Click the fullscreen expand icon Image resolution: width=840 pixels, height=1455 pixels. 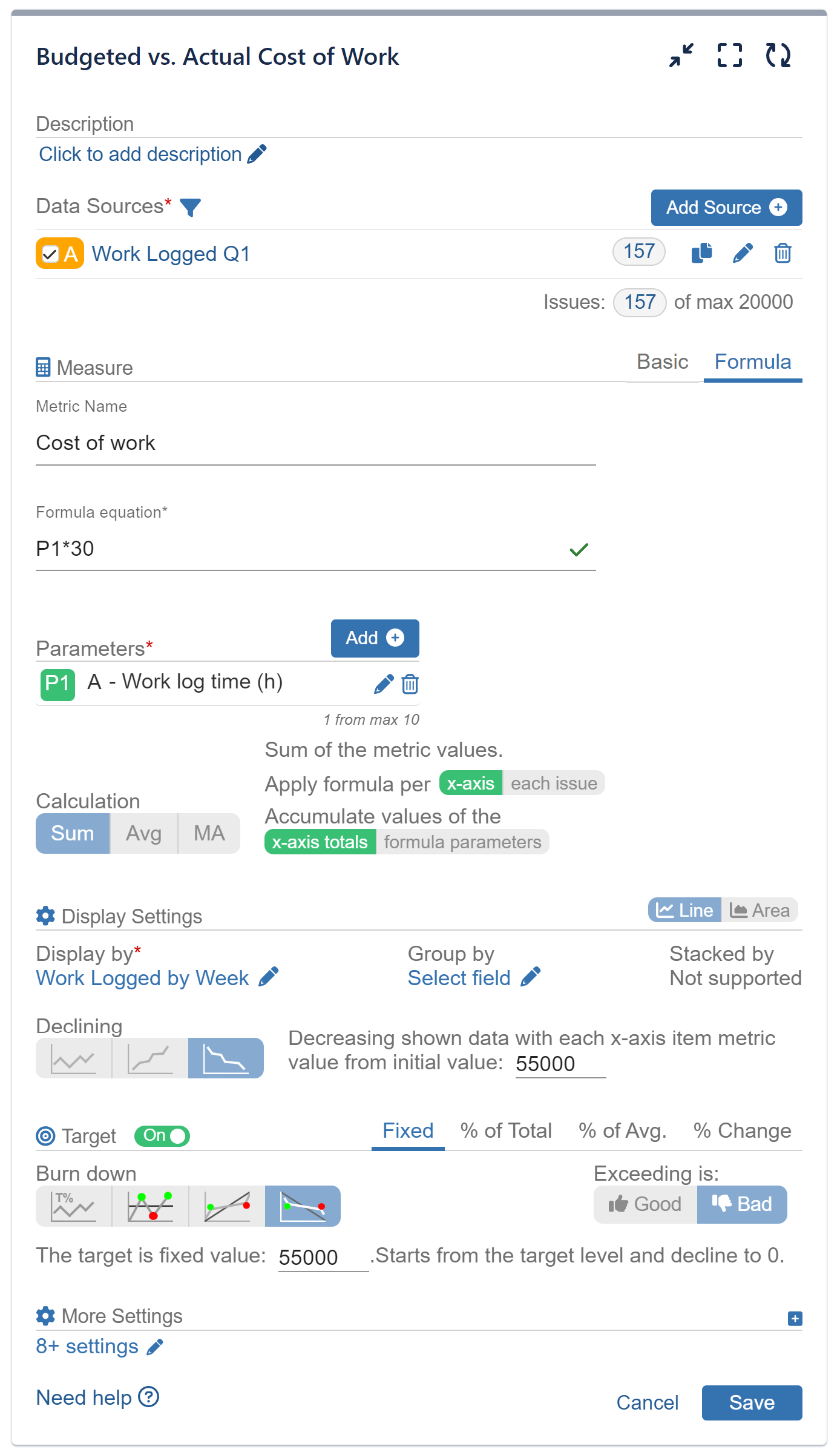click(x=729, y=55)
